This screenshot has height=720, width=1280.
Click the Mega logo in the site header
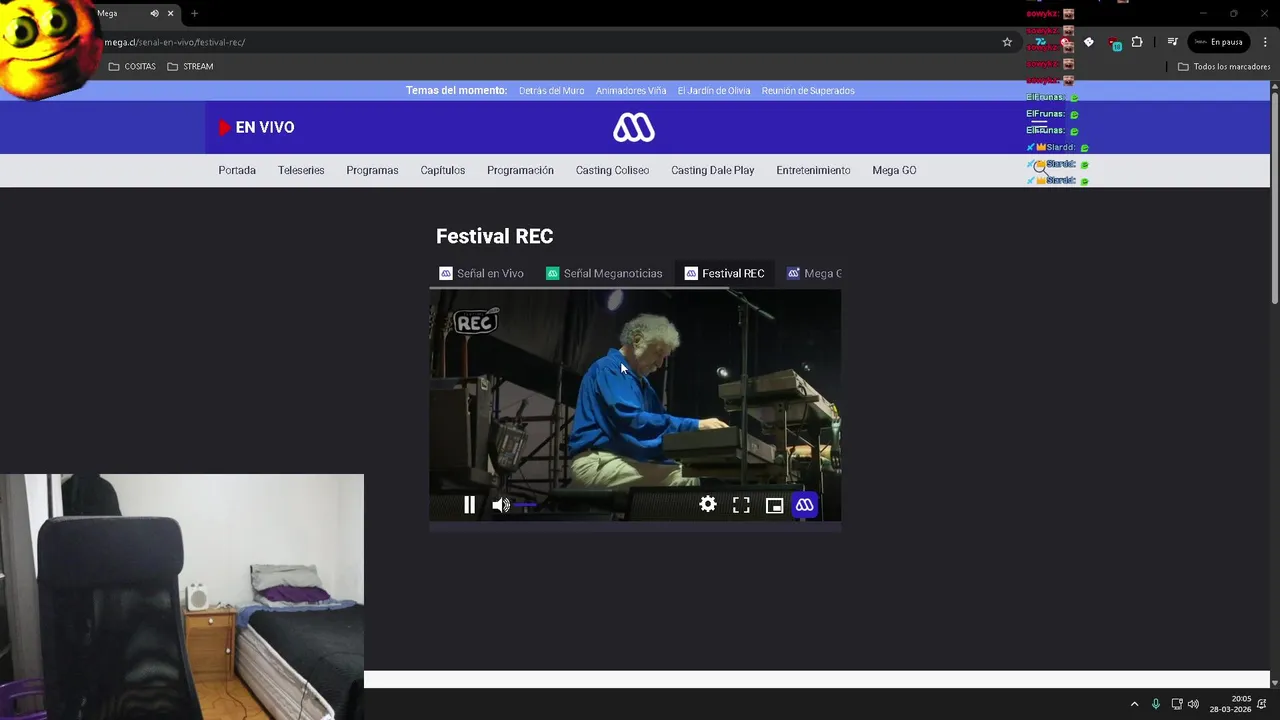(634, 127)
